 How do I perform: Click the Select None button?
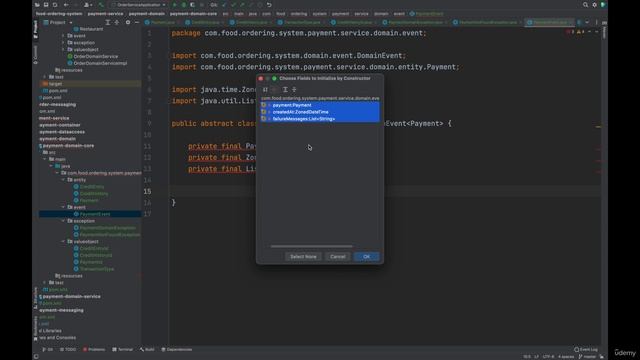point(303,257)
